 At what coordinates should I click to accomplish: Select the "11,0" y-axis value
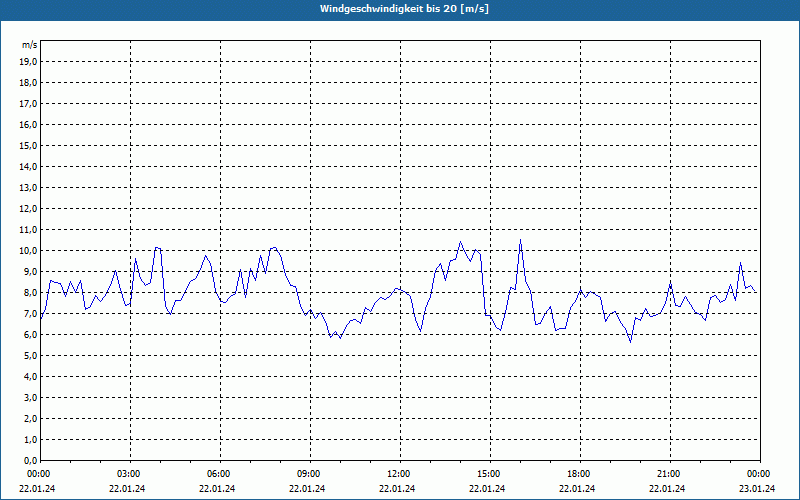coord(29,230)
